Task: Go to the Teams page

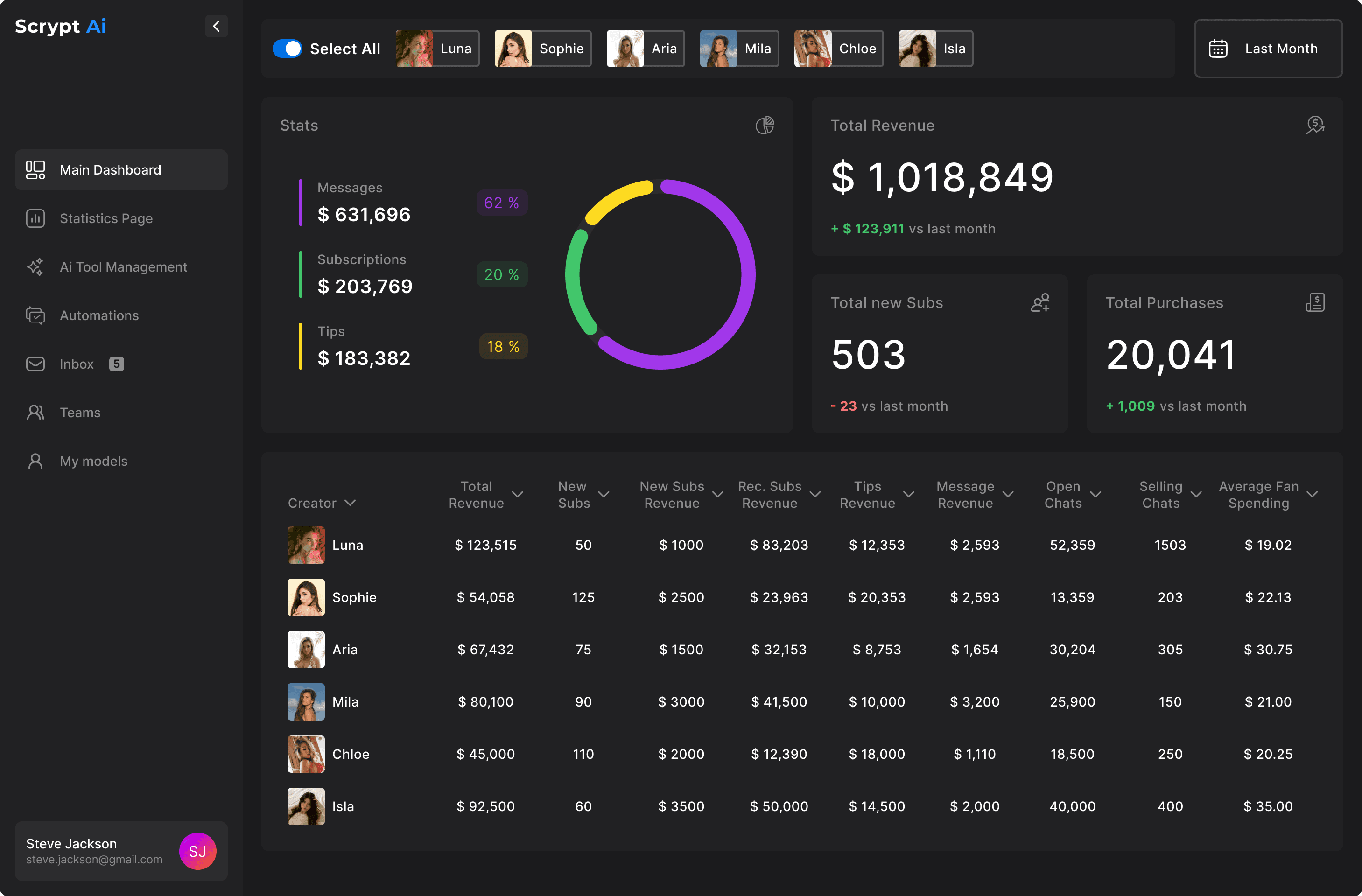Action: point(80,413)
